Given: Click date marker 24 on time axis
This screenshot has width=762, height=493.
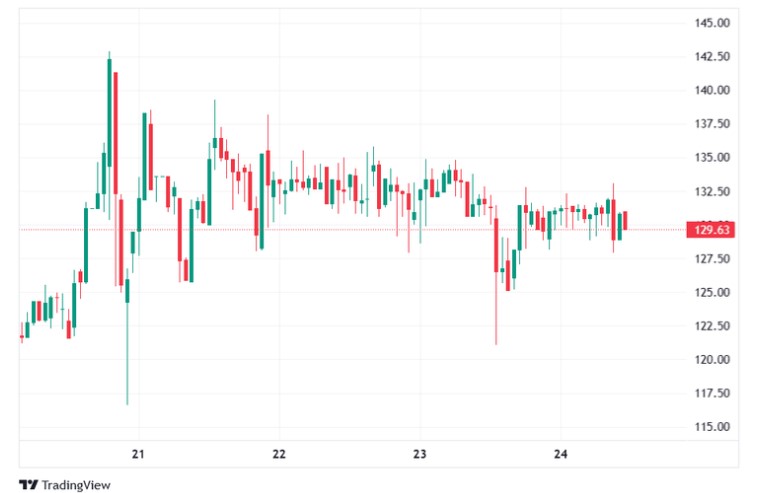Looking at the screenshot, I should coord(560,454).
